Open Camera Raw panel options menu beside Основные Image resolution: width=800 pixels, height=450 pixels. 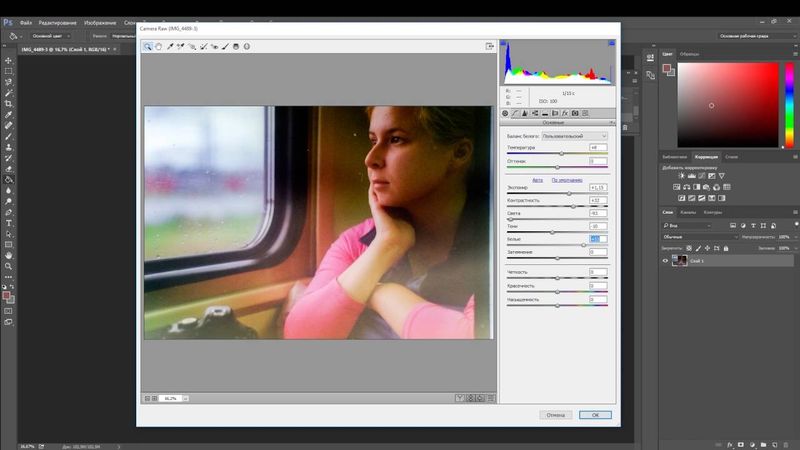point(612,123)
